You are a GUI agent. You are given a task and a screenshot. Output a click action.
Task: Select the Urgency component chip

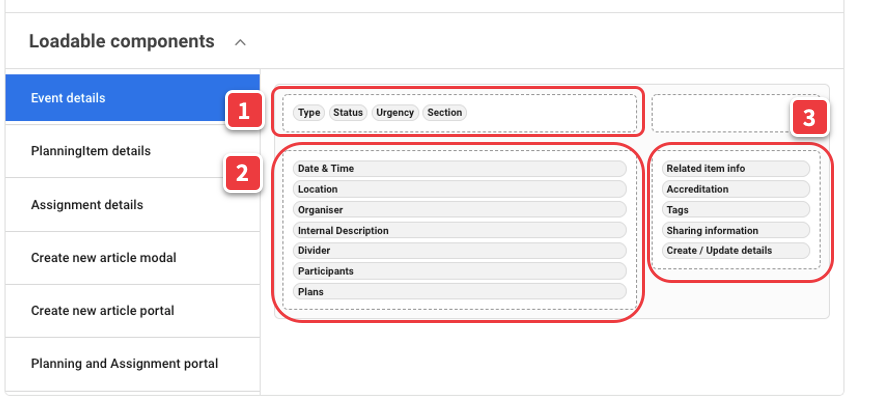click(x=395, y=113)
